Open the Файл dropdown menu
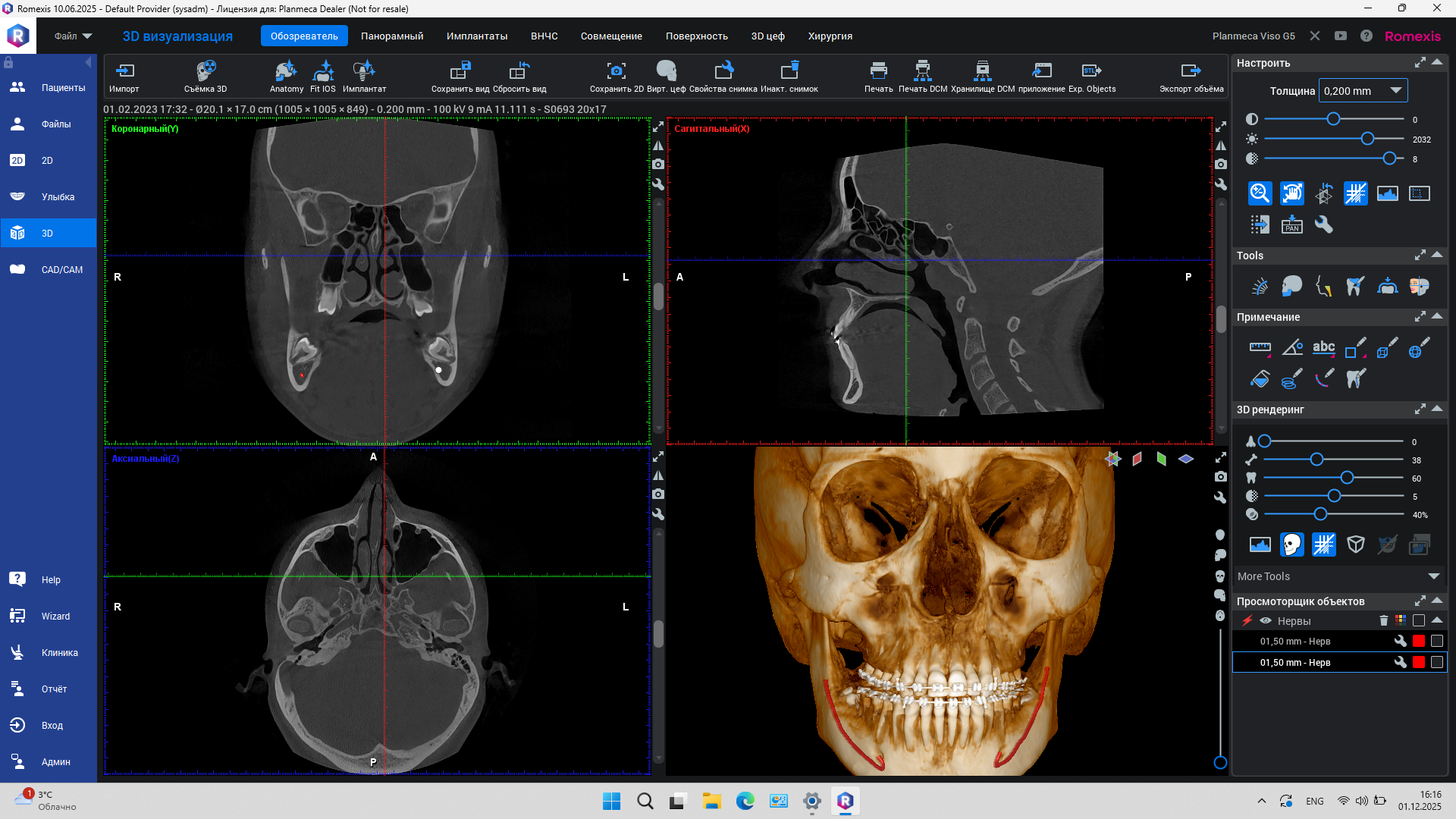The height and width of the screenshot is (819, 1456). 73,36
